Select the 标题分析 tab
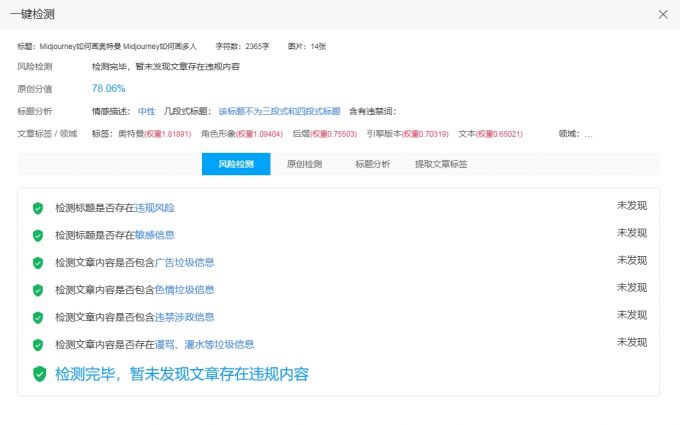This screenshot has width=680, height=425. 373,164
